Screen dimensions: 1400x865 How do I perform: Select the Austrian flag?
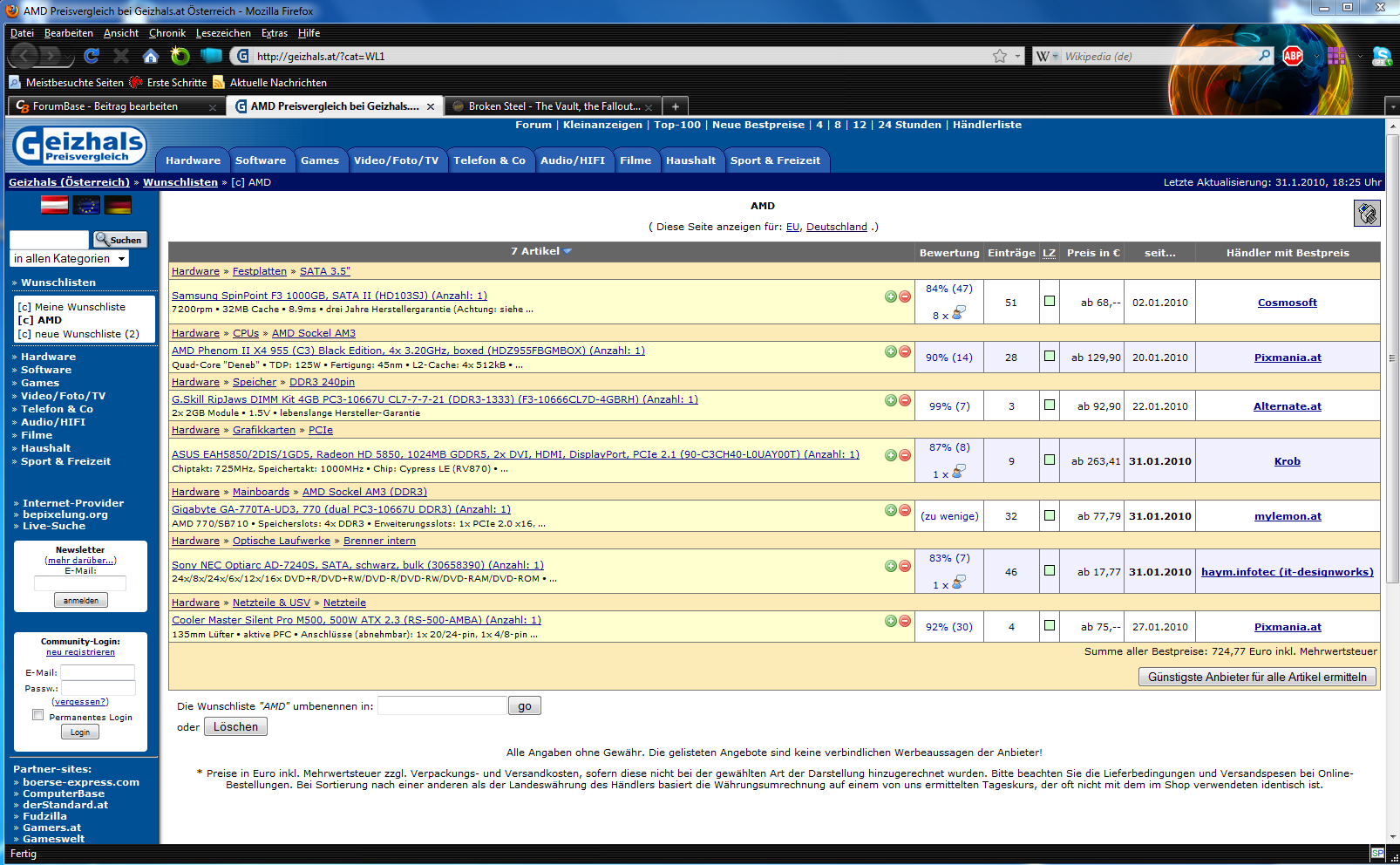coord(55,205)
